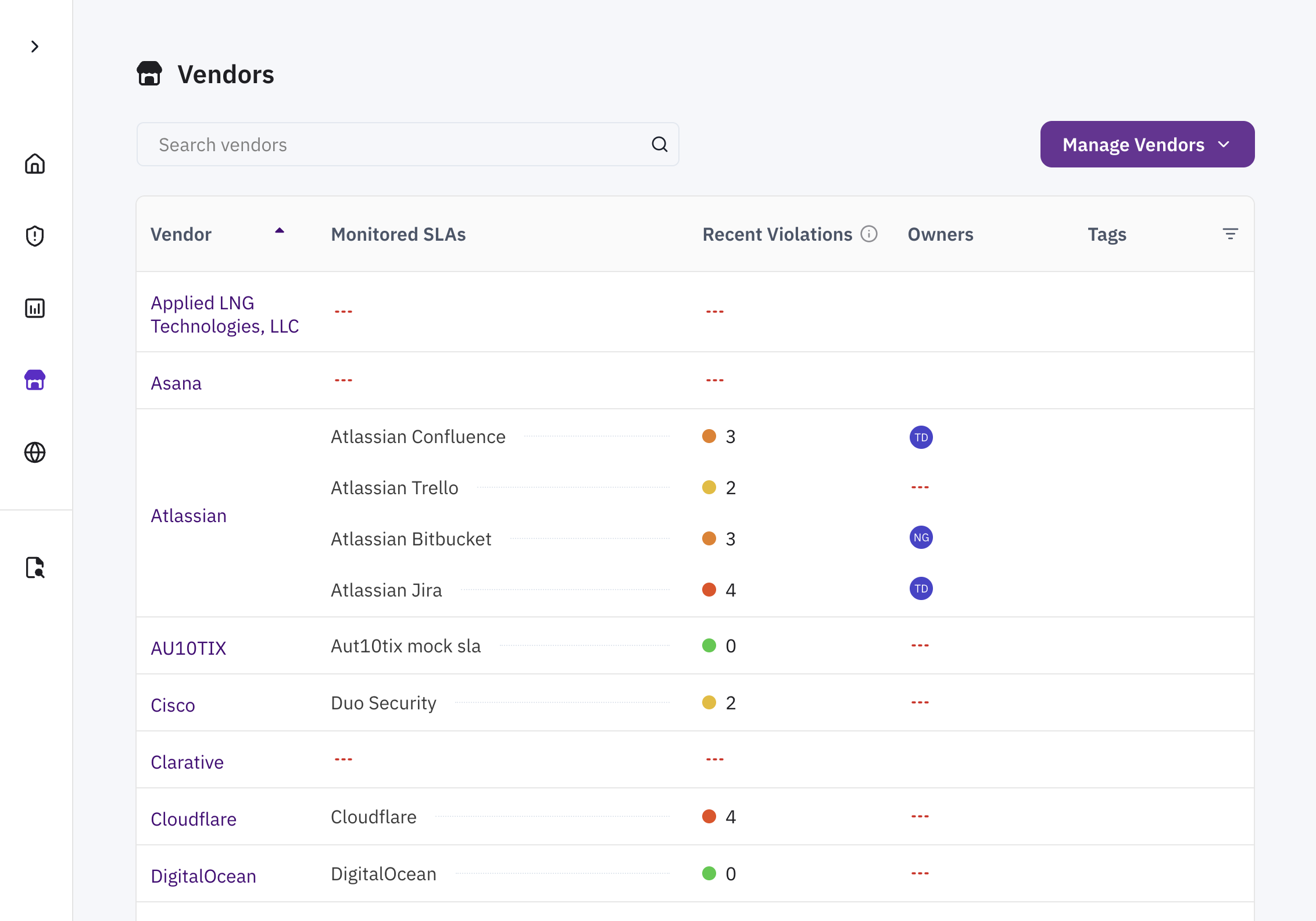
Task: Open Applied LNG Technologies, LLC vendor
Action: tap(224, 315)
